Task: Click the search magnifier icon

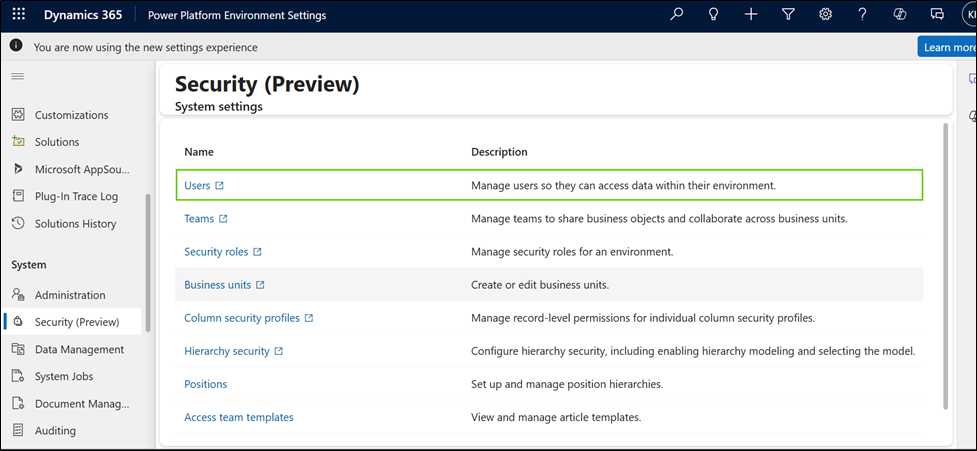Action: pyautogui.click(x=677, y=15)
